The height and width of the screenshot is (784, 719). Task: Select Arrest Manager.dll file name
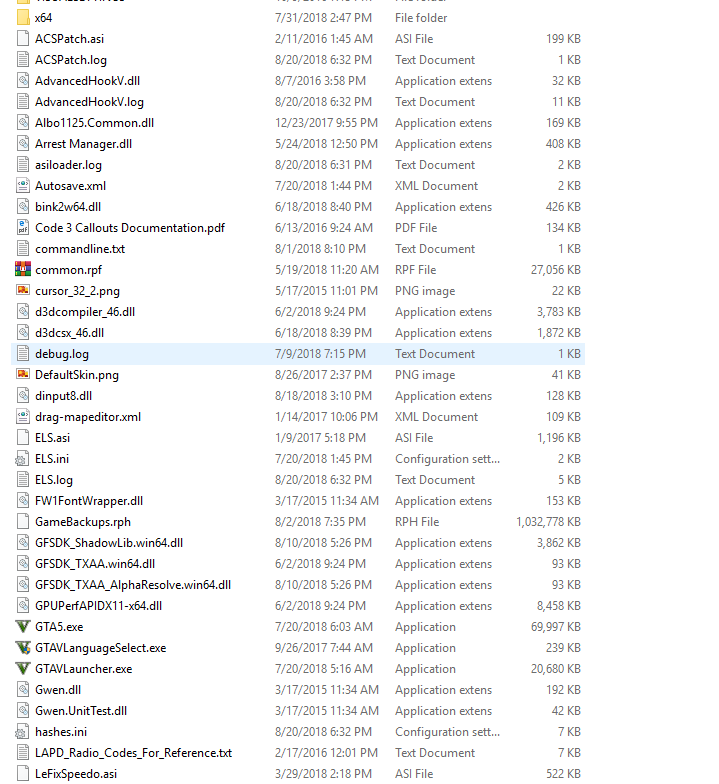pyautogui.click(x=84, y=144)
